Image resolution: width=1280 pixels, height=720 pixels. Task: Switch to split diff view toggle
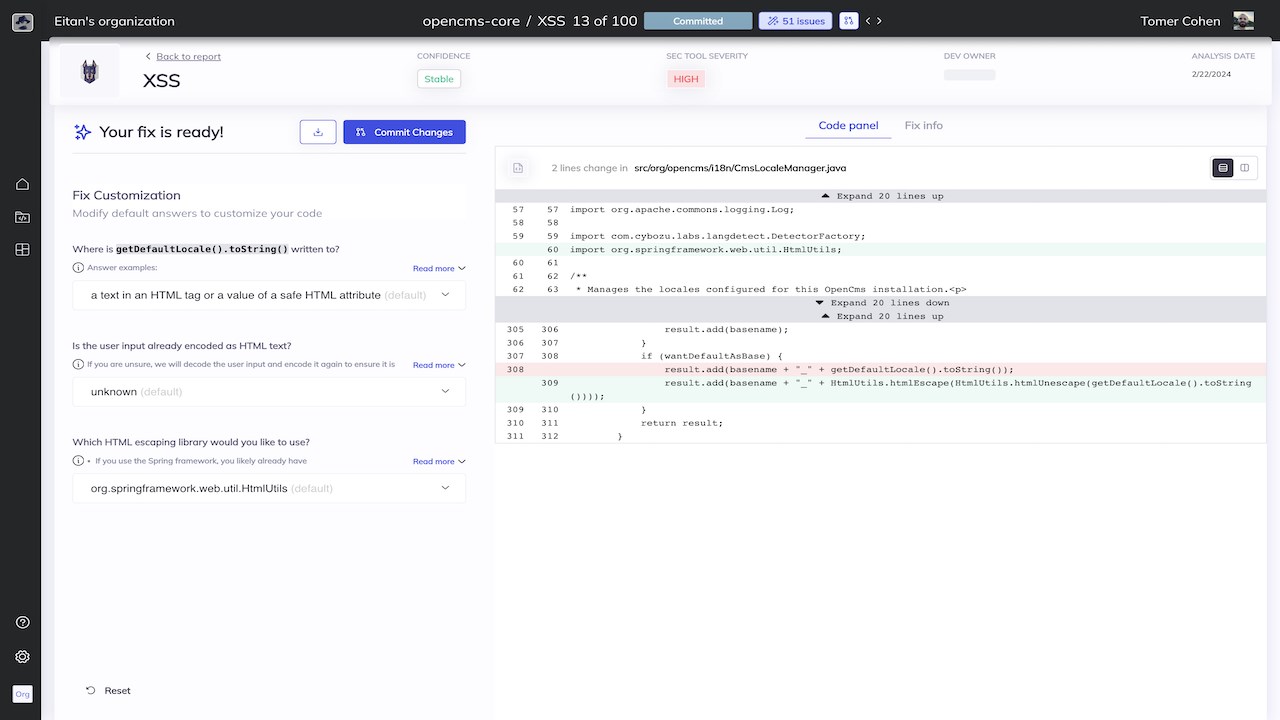pos(1245,168)
